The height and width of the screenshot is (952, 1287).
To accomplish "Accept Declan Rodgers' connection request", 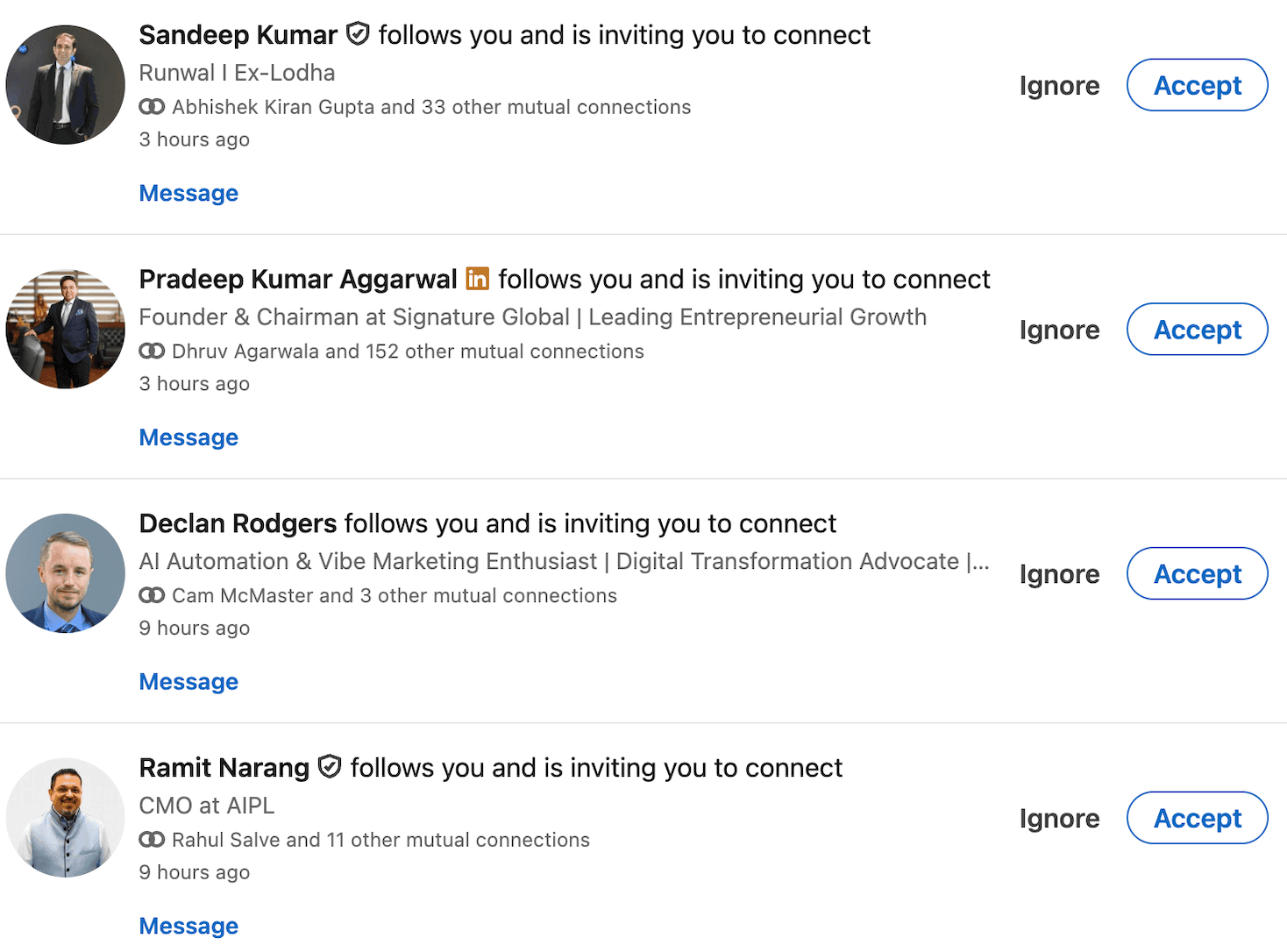I will point(1197,573).
